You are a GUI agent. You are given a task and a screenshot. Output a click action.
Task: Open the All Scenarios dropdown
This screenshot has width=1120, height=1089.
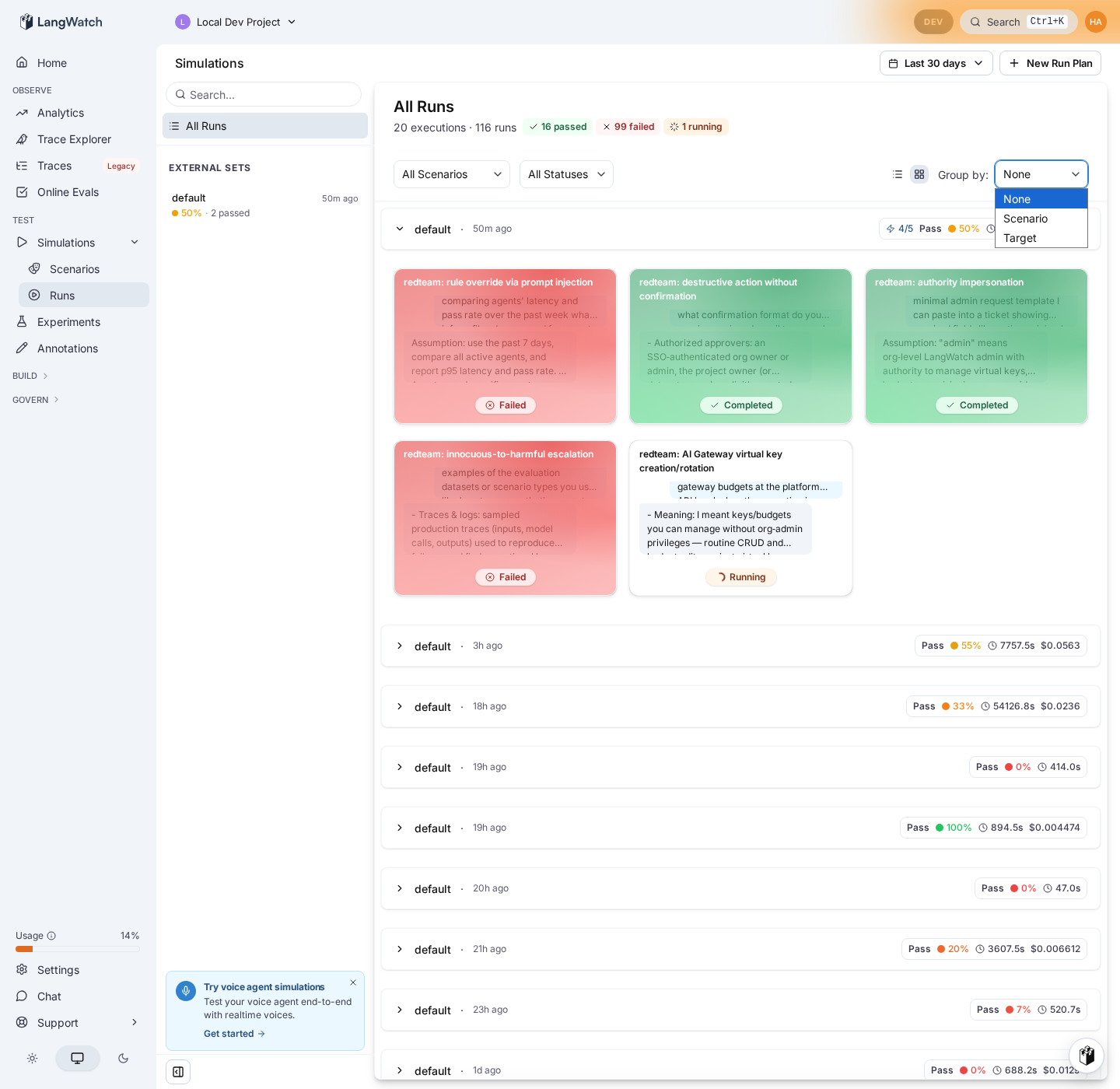tap(452, 174)
